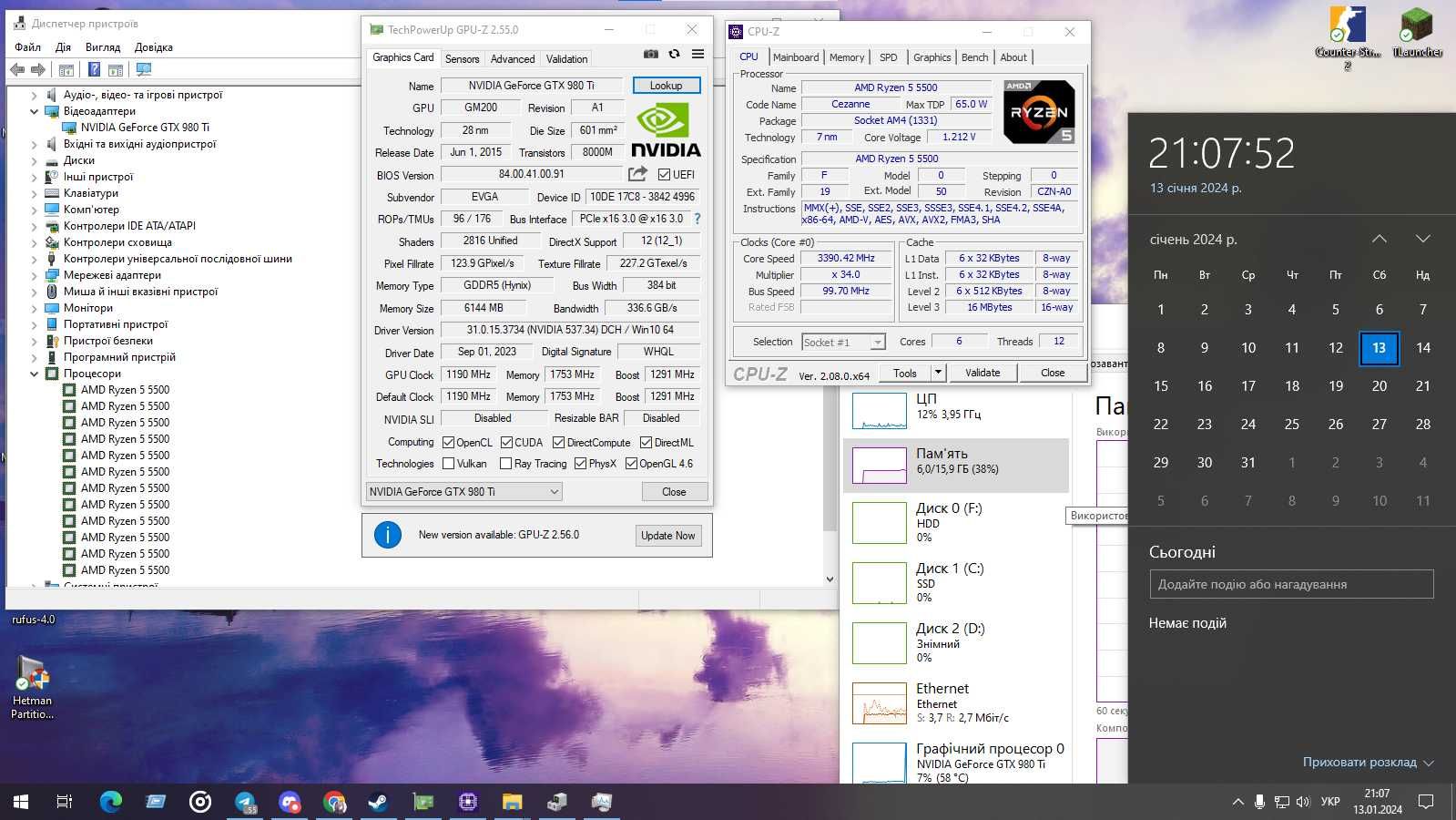Image resolution: width=1456 pixels, height=820 pixels.
Task: Take a GPU-Z screenshot with the camera icon
Action: (x=650, y=54)
